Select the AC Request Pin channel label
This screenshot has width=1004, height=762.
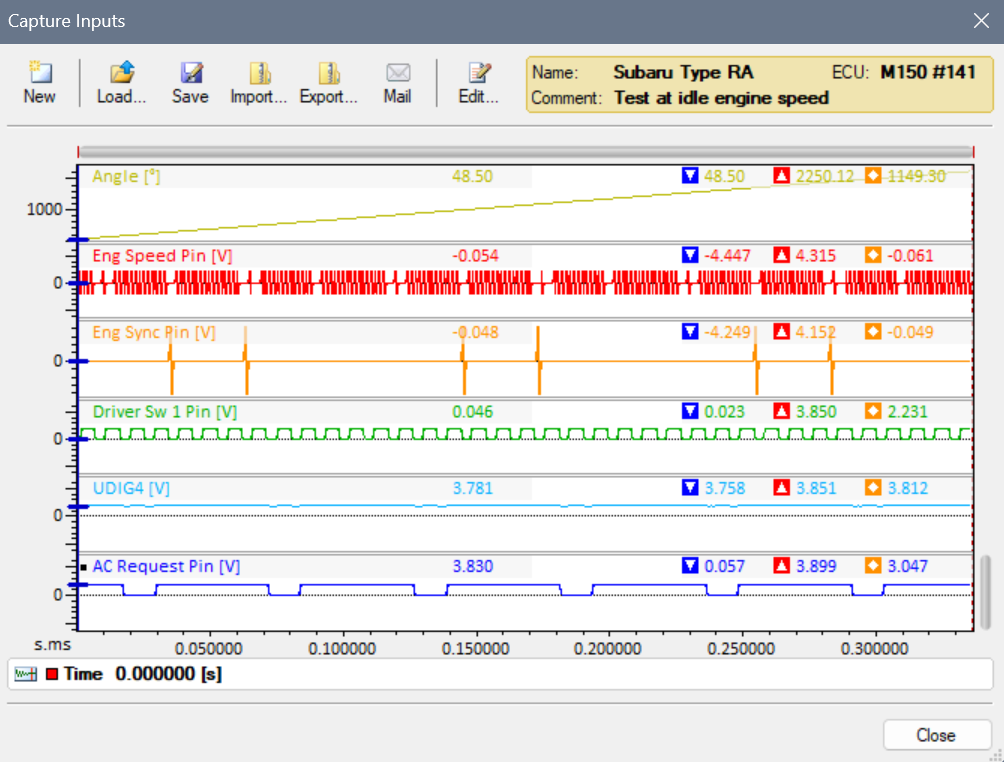coord(166,566)
